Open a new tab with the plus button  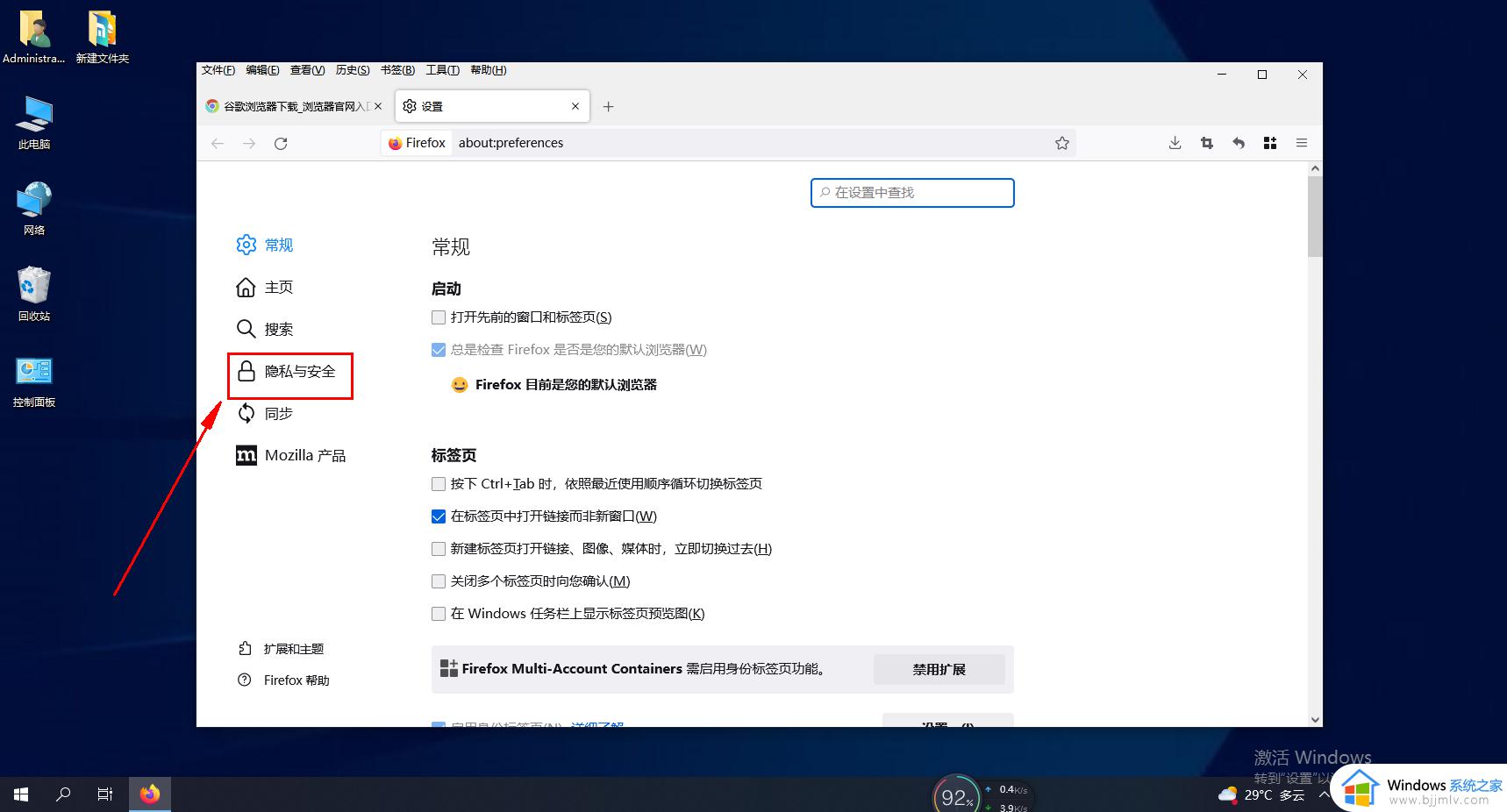tap(609, 106)
